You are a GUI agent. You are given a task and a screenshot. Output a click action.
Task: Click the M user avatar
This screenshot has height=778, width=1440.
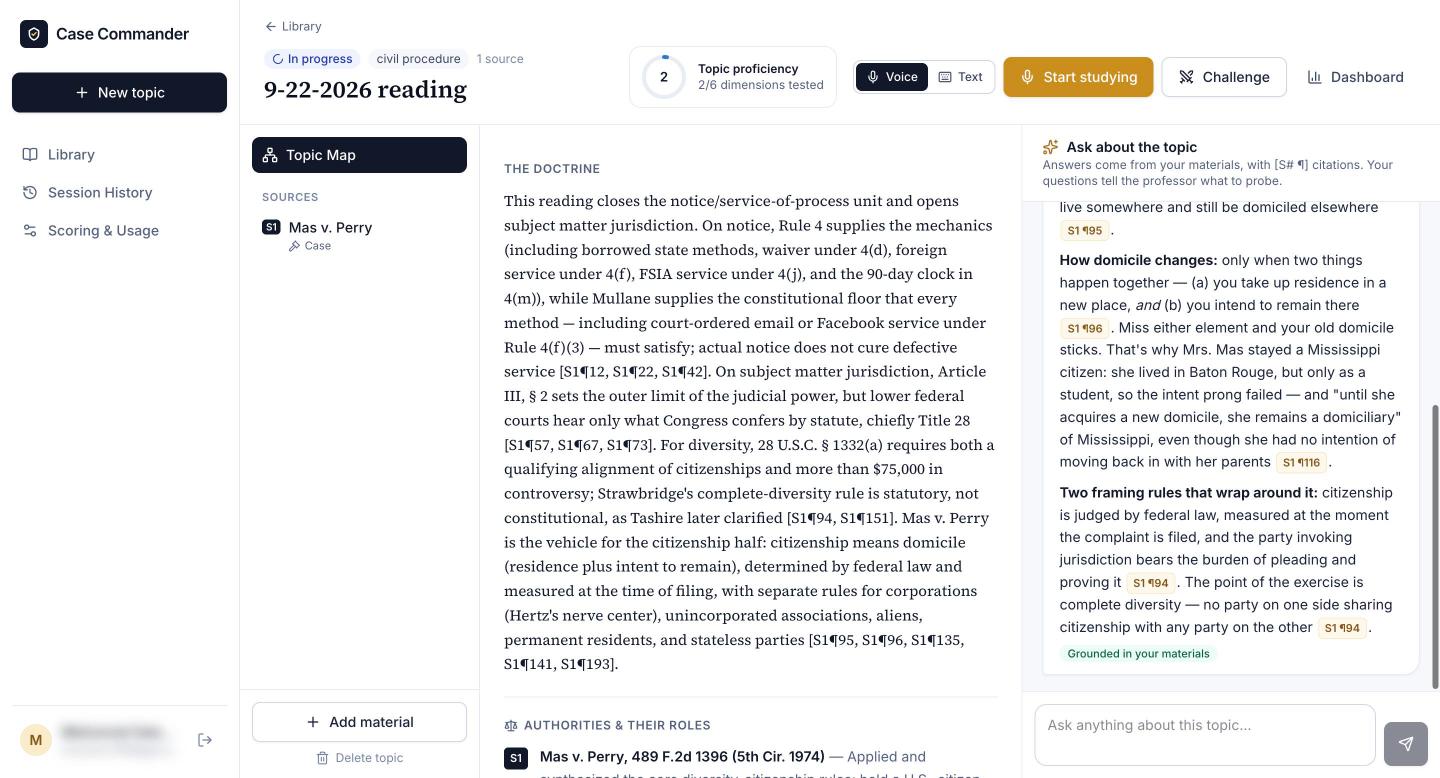[36, 740]
